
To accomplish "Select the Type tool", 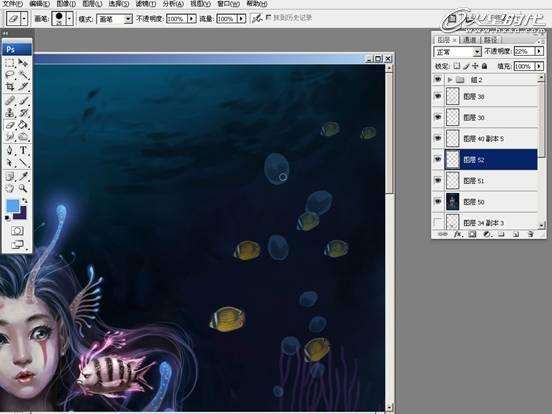I will 23,150.
